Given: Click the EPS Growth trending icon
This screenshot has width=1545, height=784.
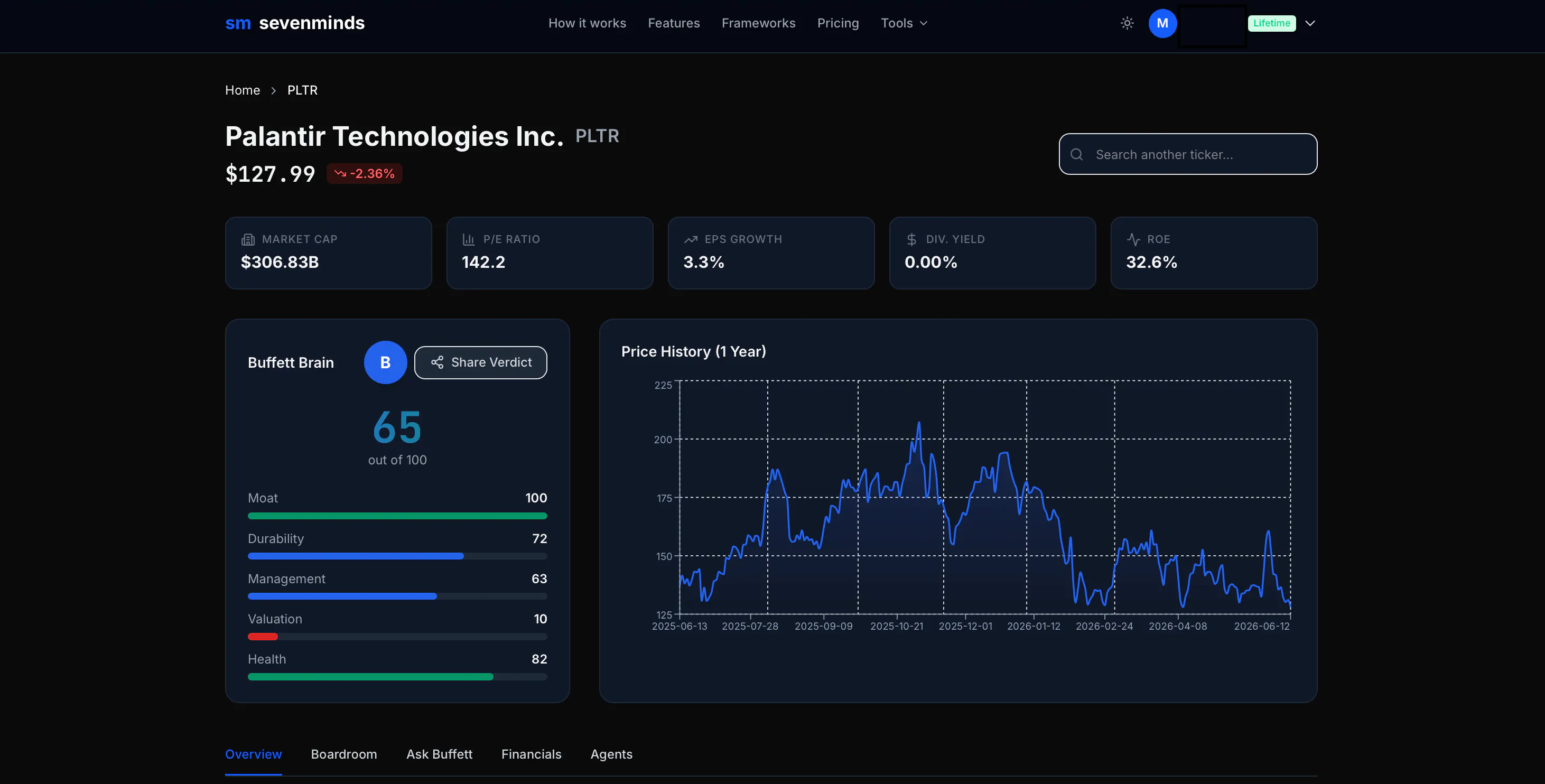Looking at the screenshot, I should pyautogui.click(x=690, y=239).
